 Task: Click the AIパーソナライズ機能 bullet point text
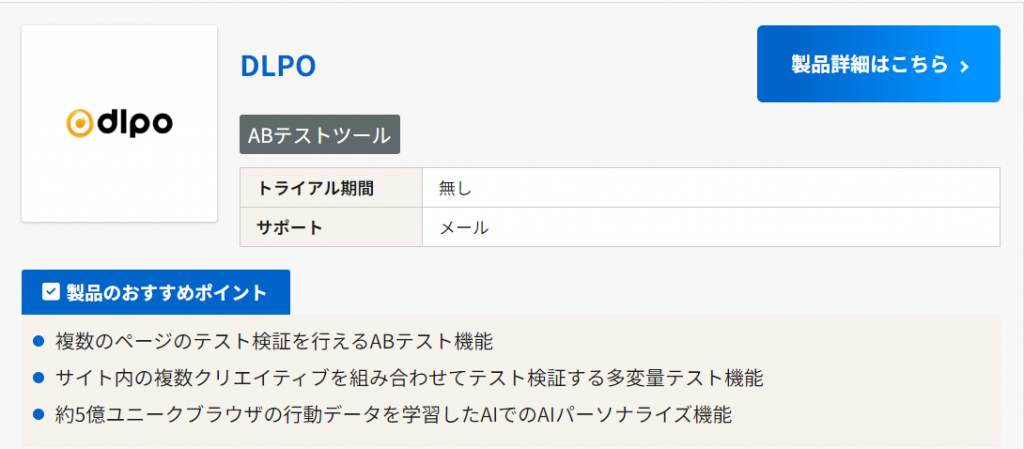[394, 414]
